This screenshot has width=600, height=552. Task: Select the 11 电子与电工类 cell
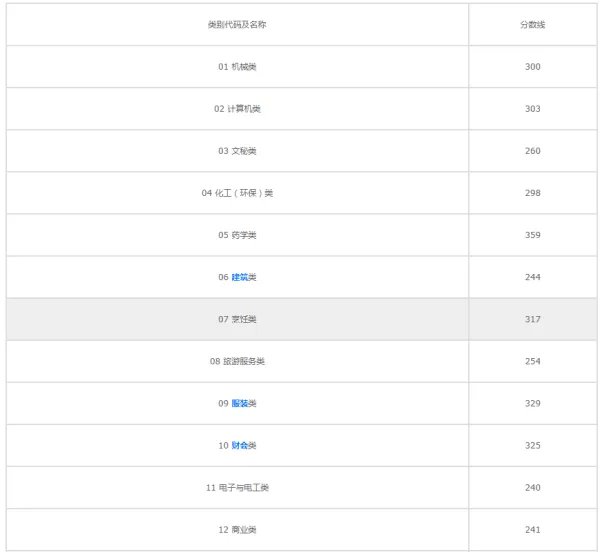coord(237,487)
